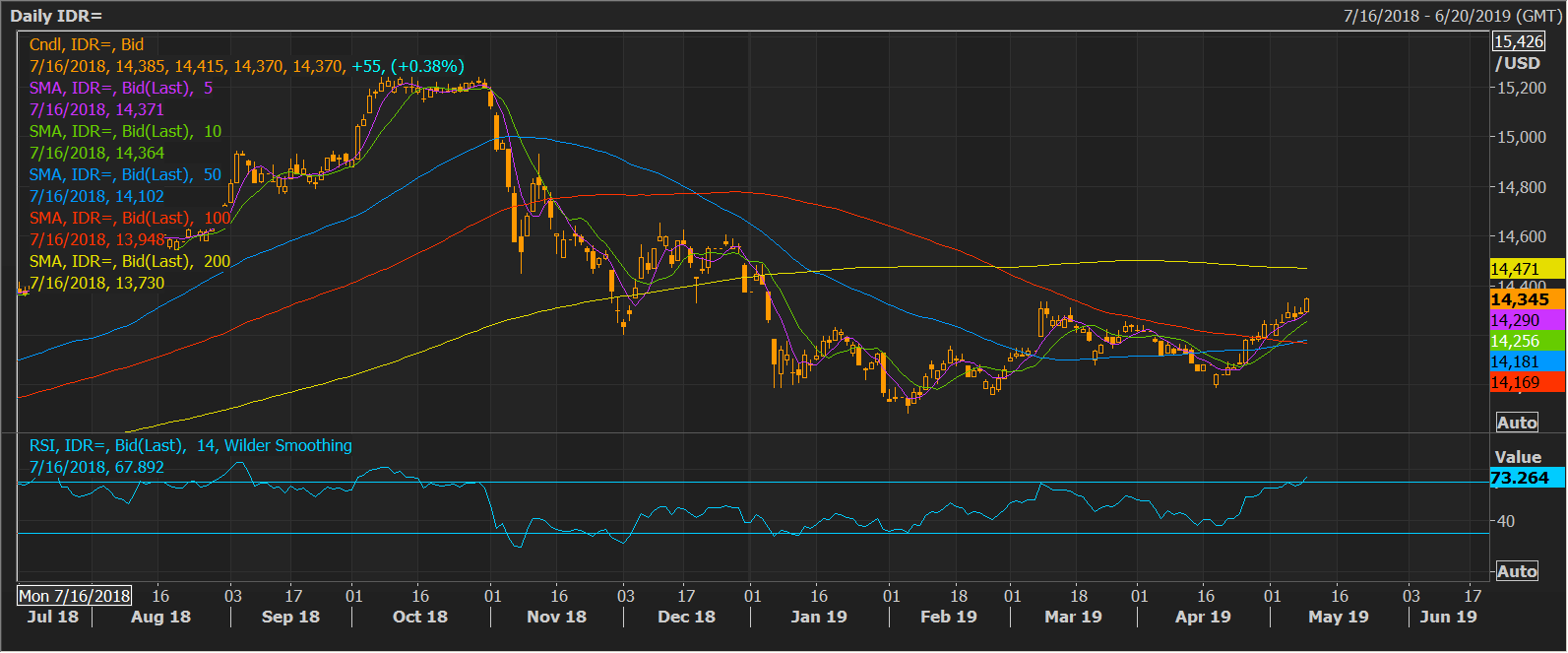
Task: Click the /USD axis unit label
Action: coord(1518,63)
